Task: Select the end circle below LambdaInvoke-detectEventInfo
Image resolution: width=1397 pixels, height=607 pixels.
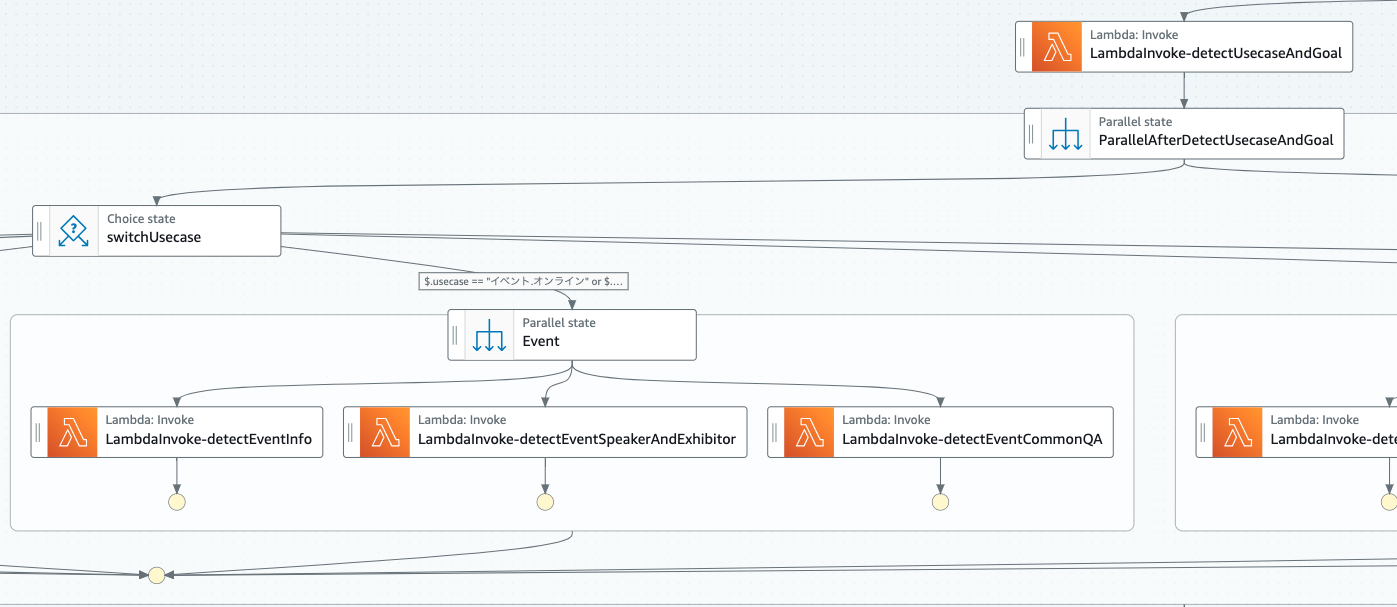Action: coord(177,502)
